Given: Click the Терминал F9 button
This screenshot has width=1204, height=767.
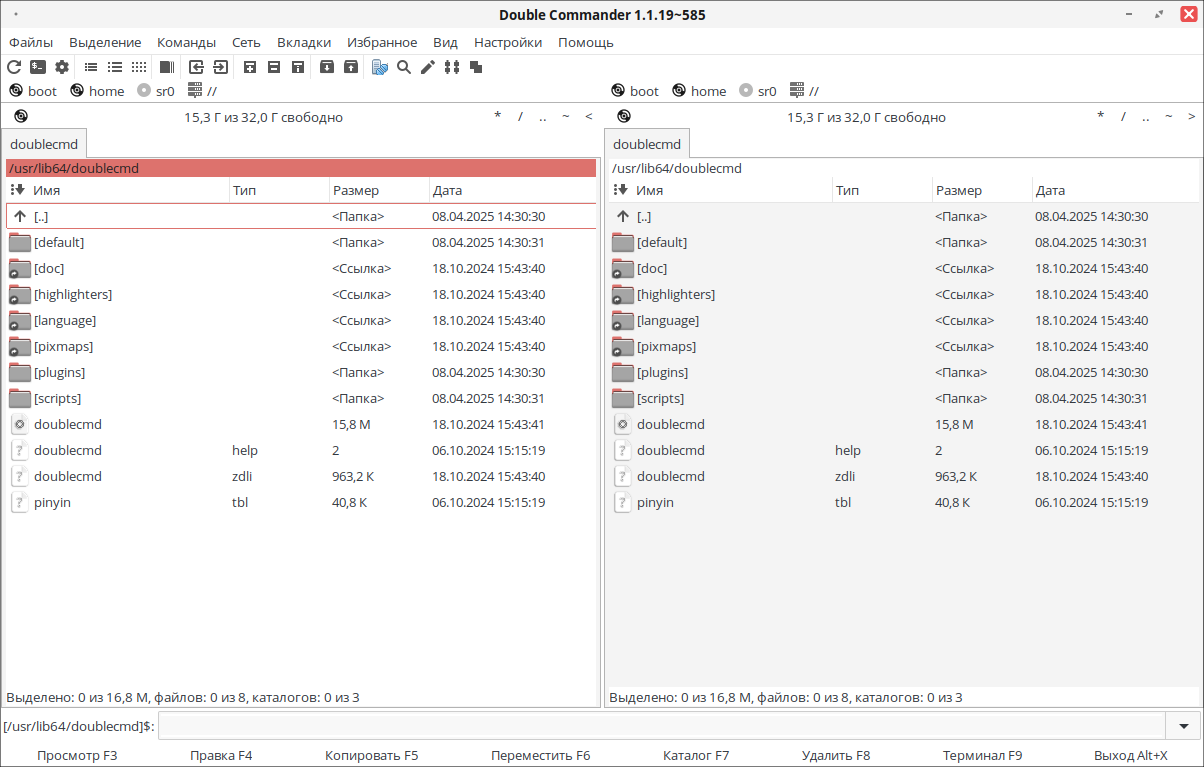Looking at the screenshot, I should (982, 756).
